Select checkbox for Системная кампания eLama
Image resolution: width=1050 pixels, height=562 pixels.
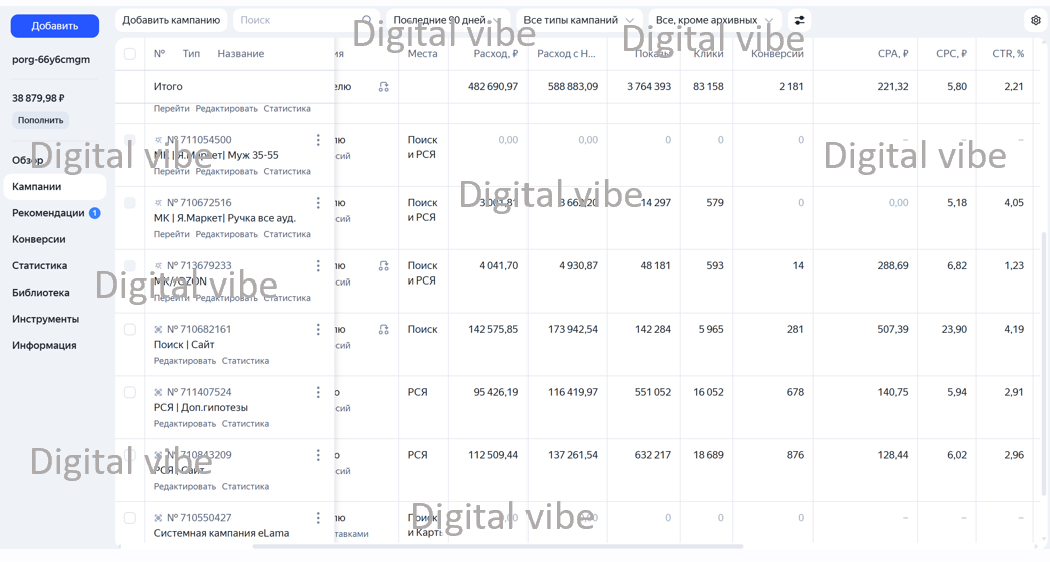pos(130,518)
